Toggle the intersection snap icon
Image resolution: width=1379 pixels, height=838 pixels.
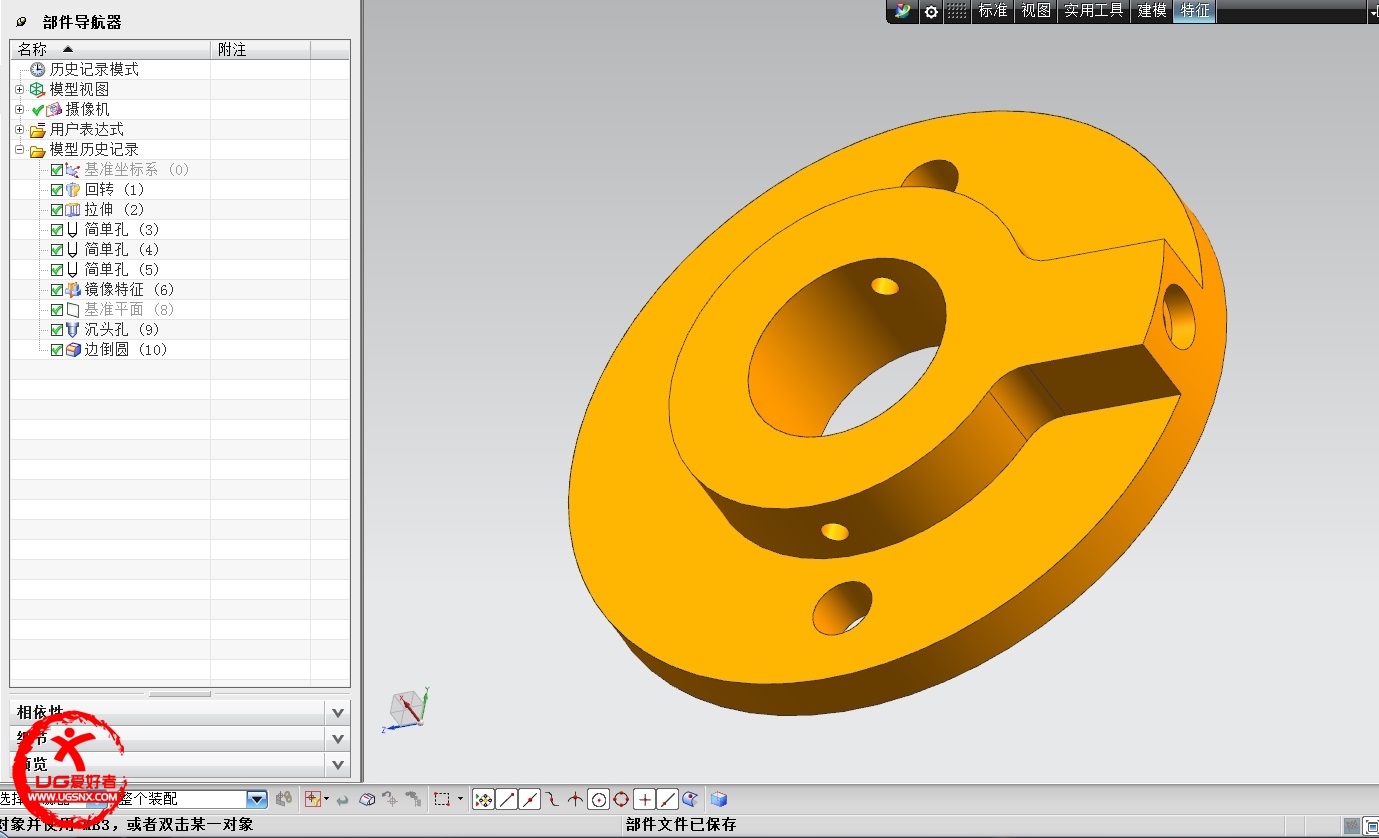point(576,799)
